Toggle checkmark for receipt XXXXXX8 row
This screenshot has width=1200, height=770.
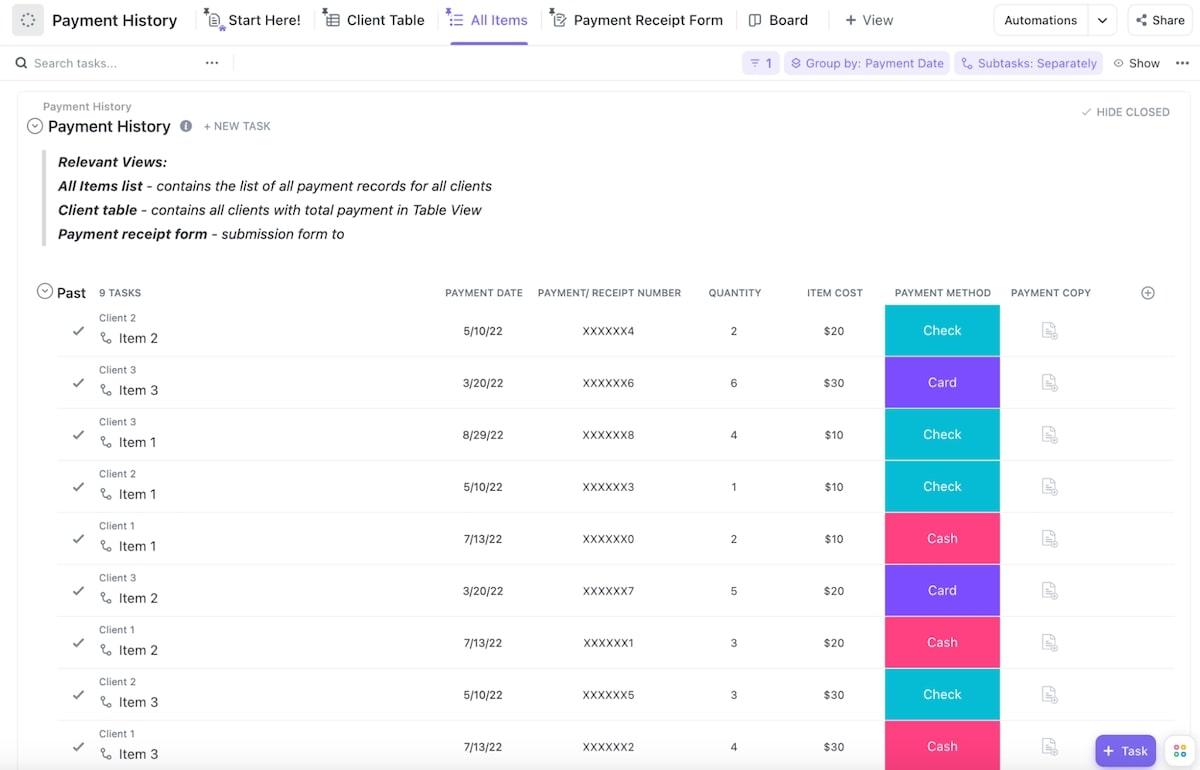coord(78,434)
